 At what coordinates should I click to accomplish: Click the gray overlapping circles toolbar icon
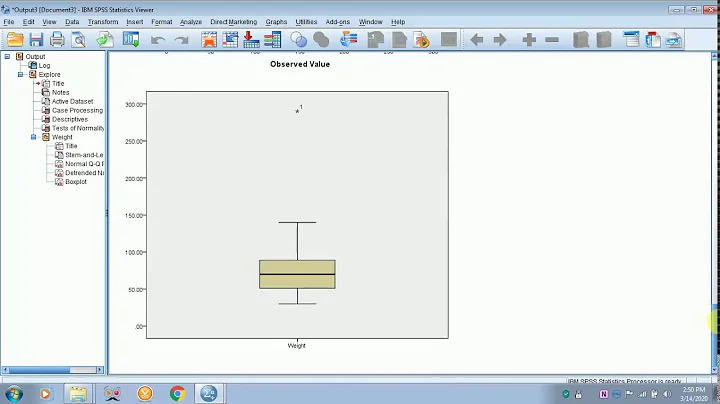click(321, 40)
